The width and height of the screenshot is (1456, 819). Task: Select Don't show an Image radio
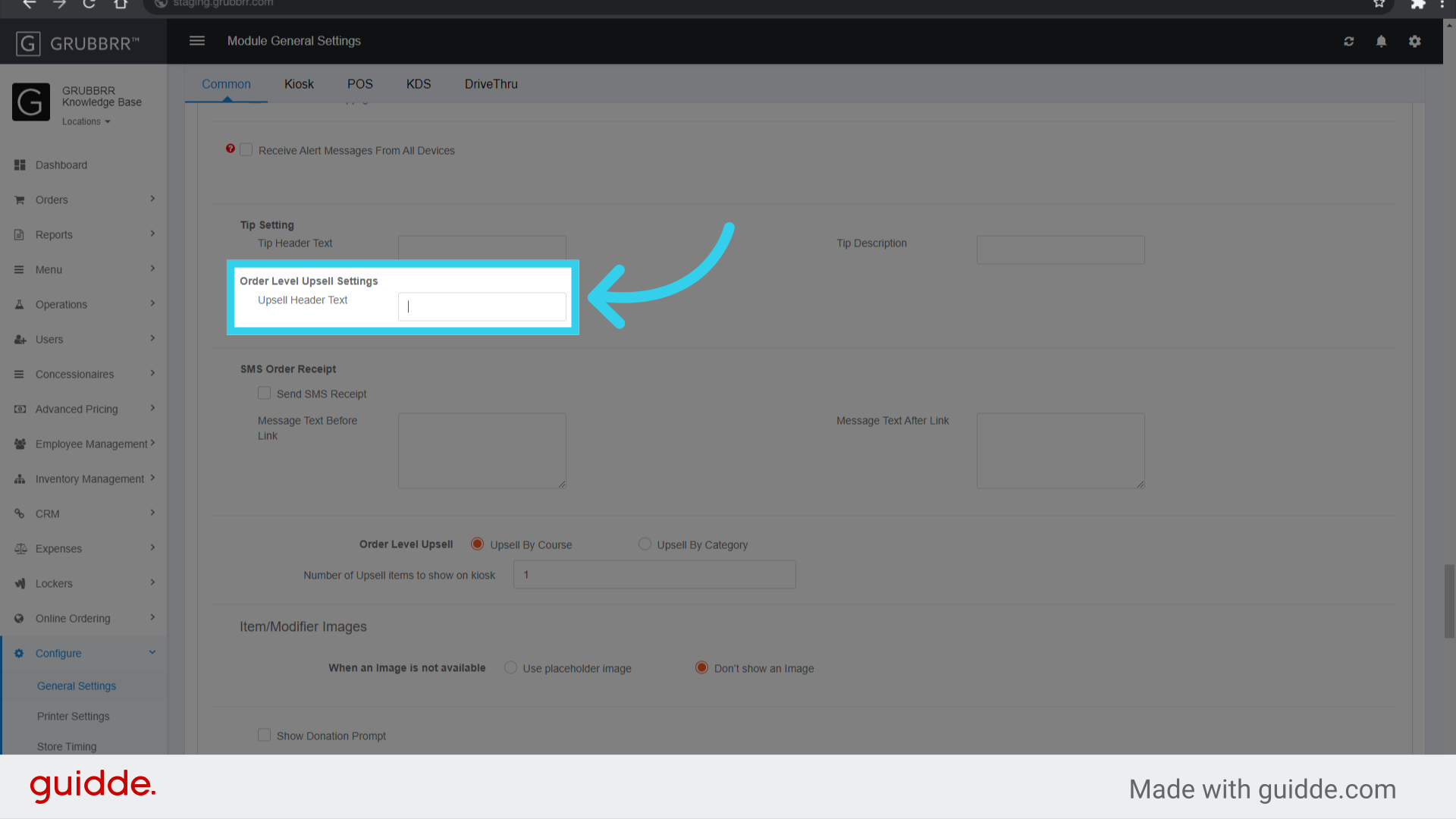tap(701, 668)
